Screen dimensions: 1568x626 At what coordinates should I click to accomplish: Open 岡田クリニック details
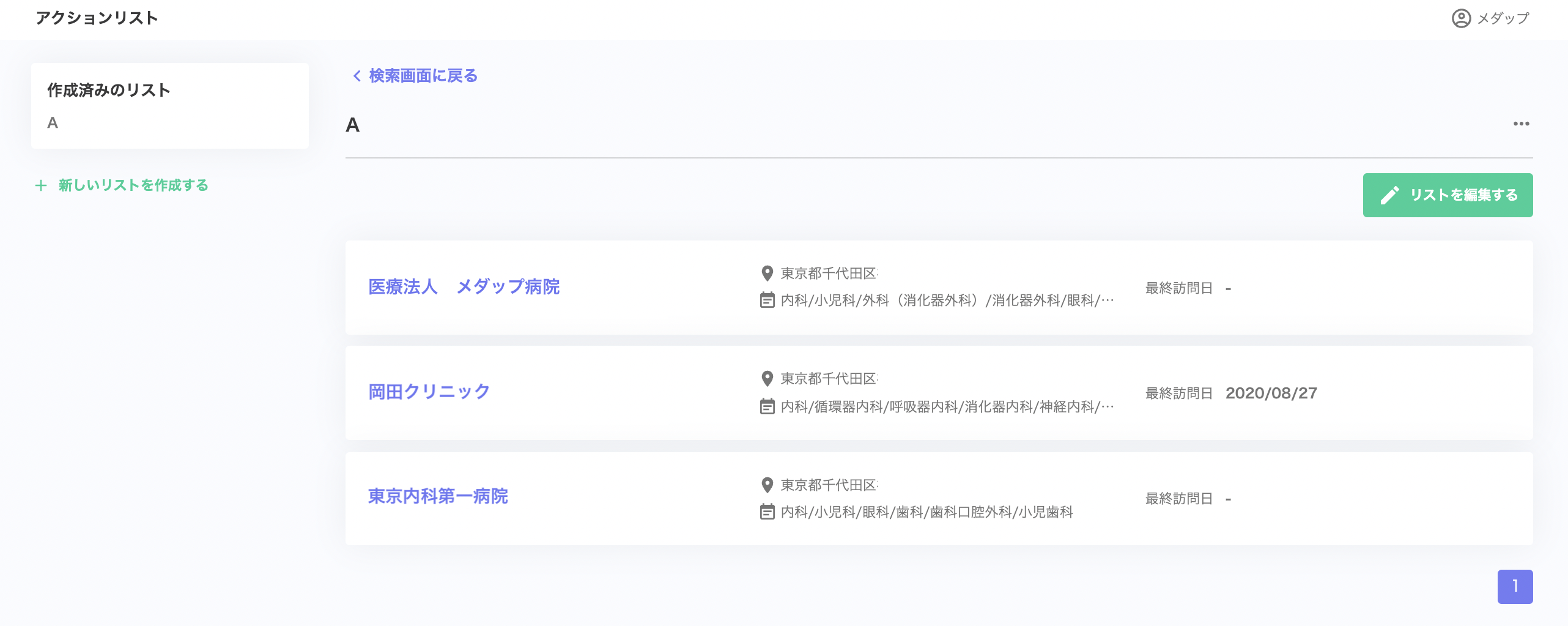coord(429,392)
